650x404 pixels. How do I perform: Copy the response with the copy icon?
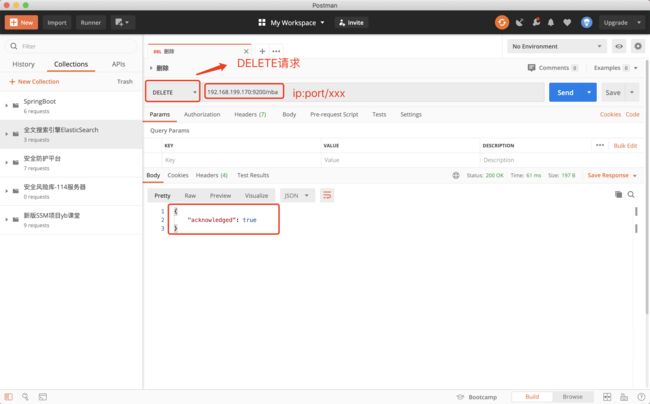(618, 194)
